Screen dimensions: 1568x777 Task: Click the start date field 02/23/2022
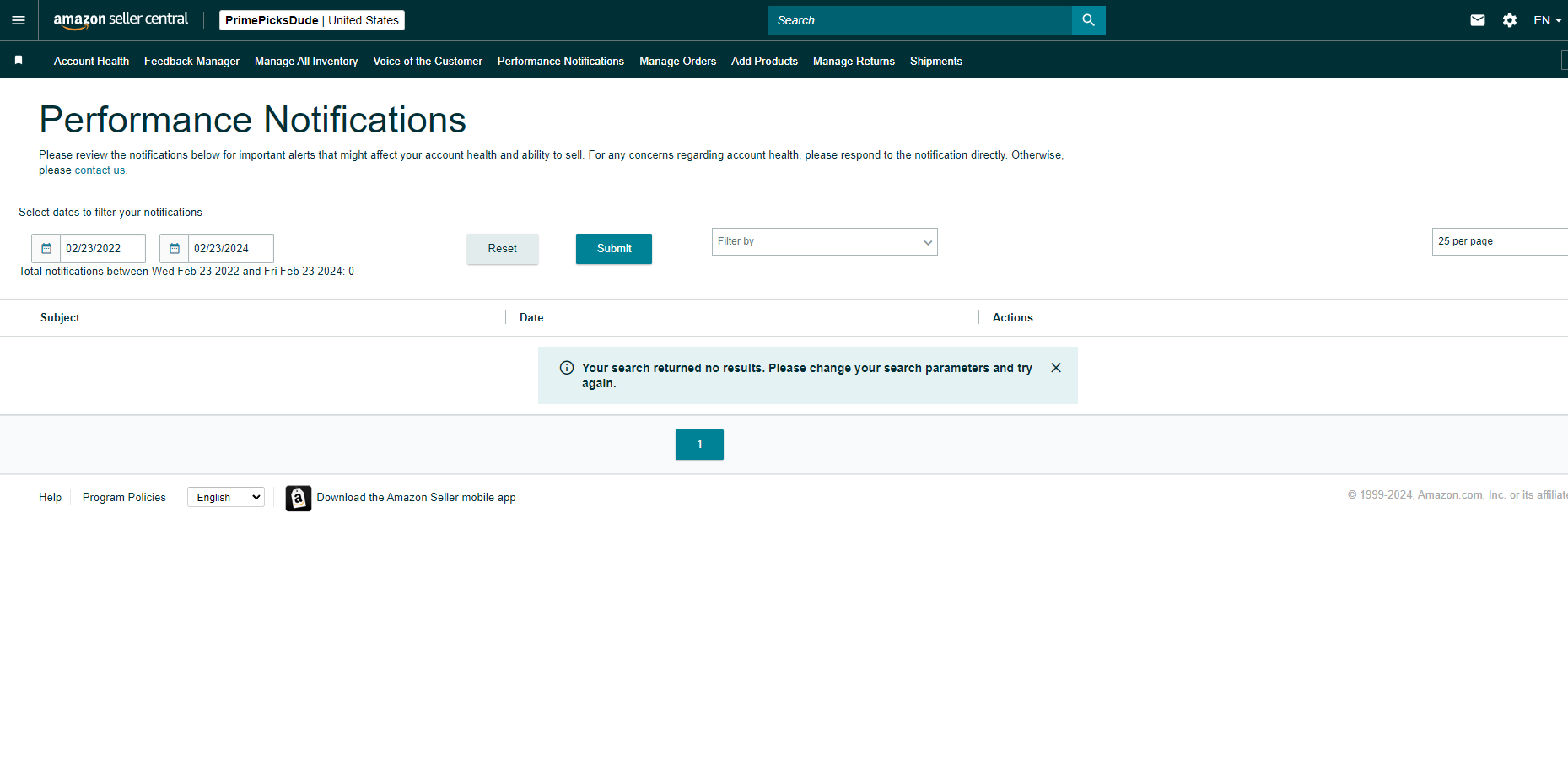tap(103, 248)
